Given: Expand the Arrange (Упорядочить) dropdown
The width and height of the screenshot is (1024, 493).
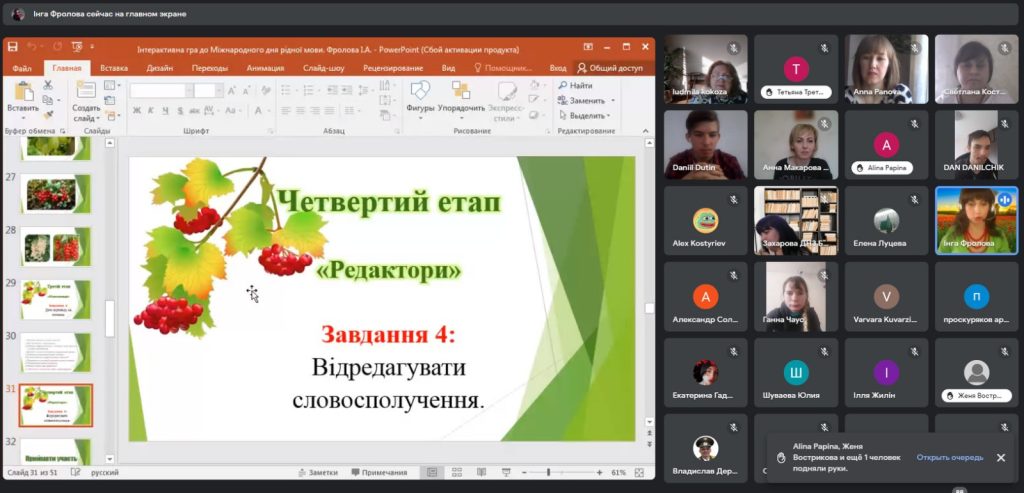Looking at the screenshot, I should [461, 108].
